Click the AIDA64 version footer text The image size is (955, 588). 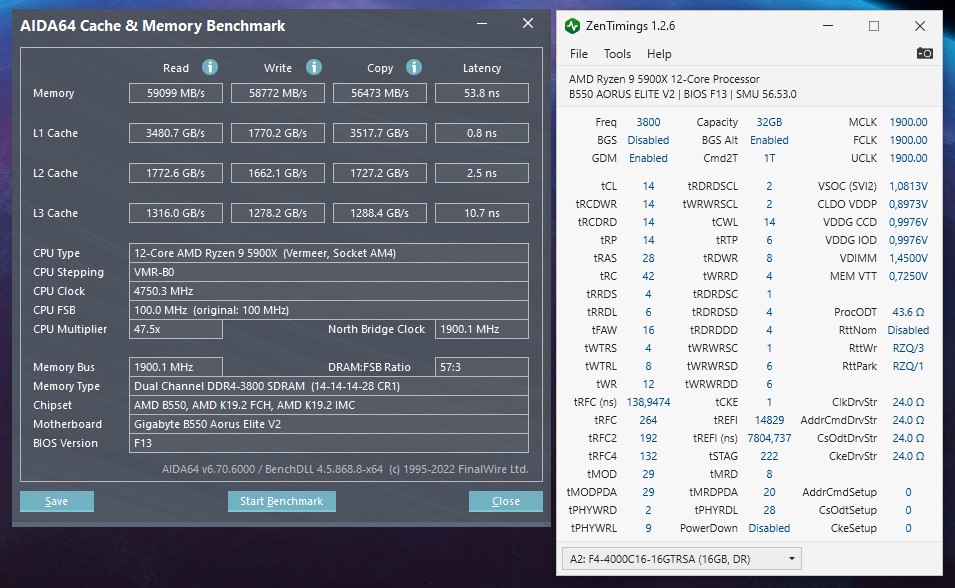click(345, 469)
